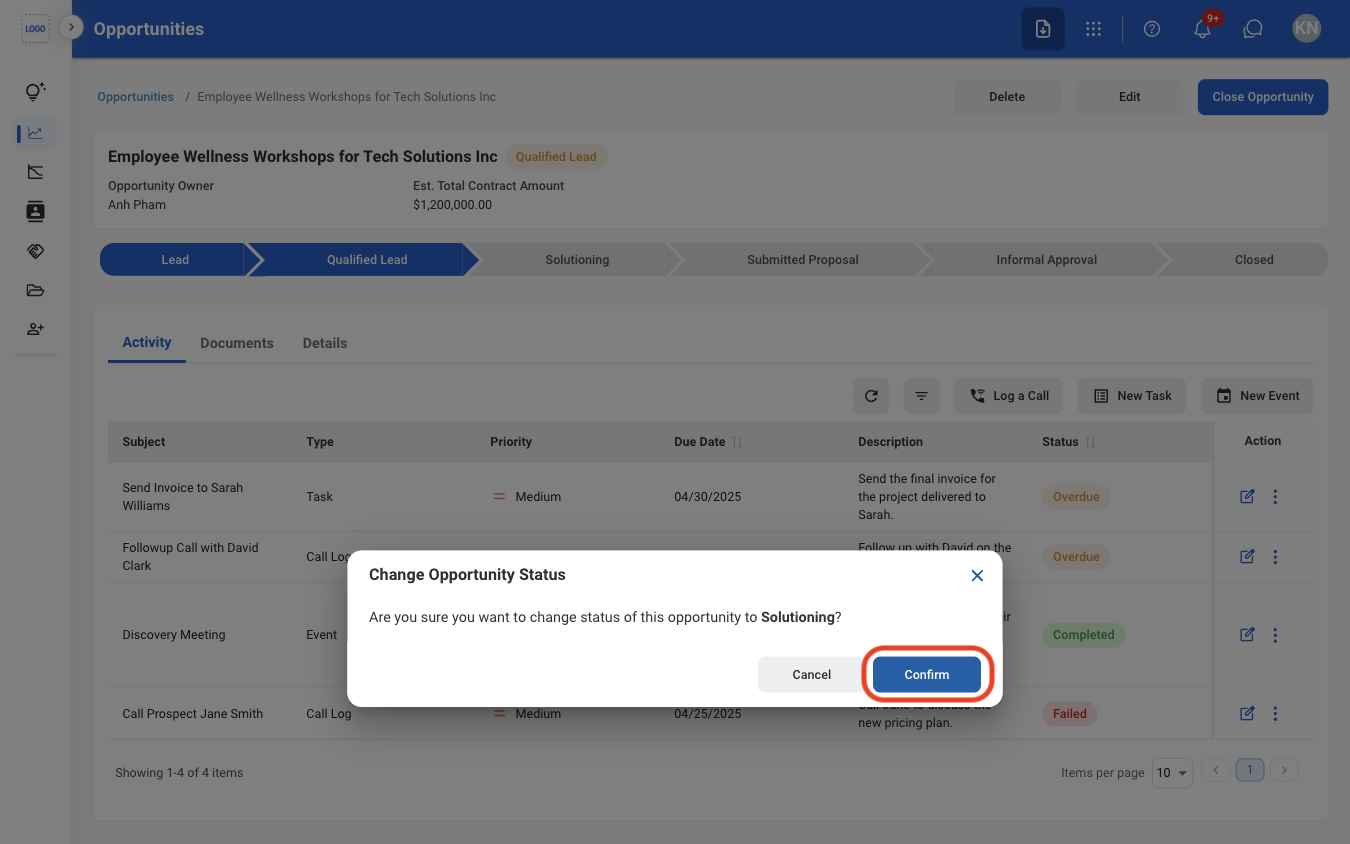Viewport: 1350px width, 844px height.
Task: Open the lightbulb insights sidebar icon
Action: (x=35, y=92)
